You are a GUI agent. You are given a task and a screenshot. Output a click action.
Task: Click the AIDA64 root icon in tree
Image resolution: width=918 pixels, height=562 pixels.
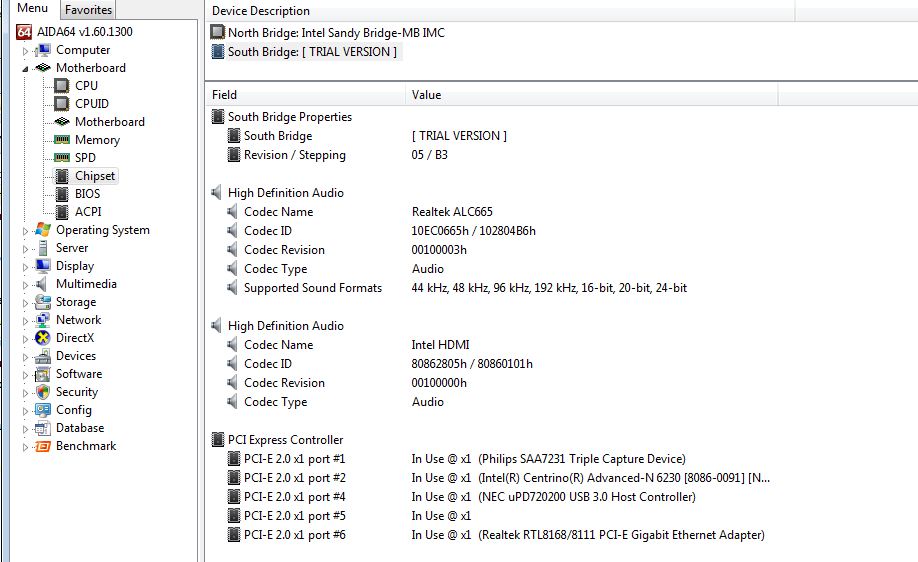click(x=24, y=32)
